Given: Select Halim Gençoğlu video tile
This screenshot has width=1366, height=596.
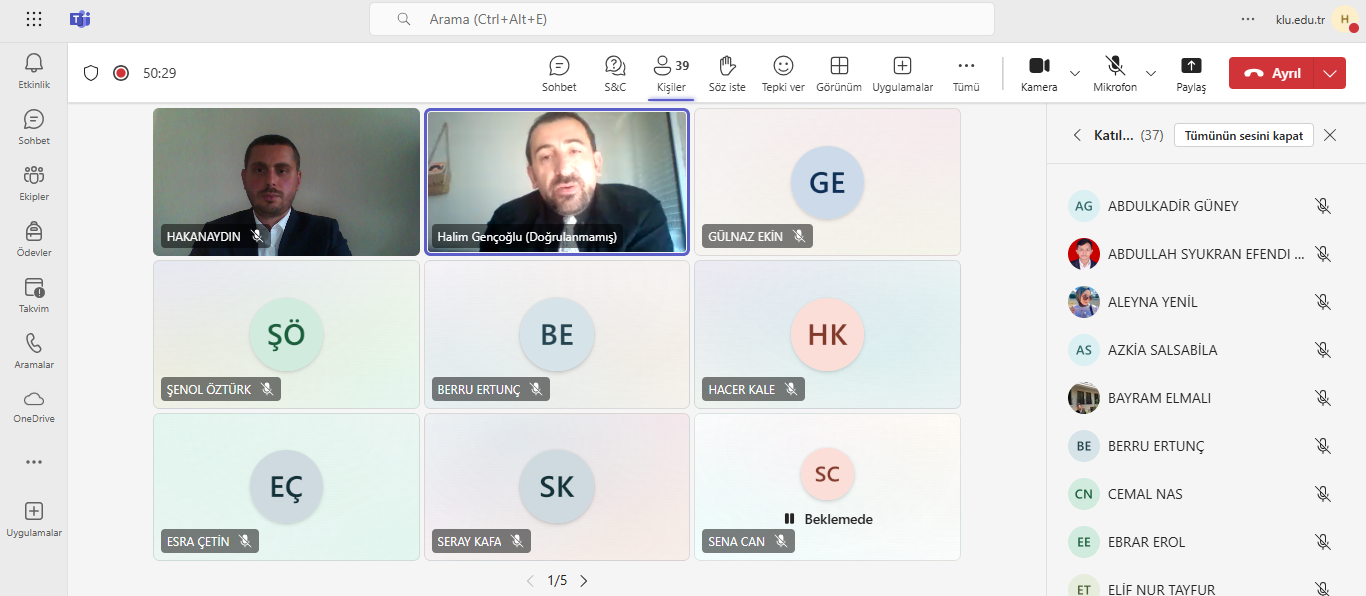Looking at the screenshot, I should [x=557, y=182].
